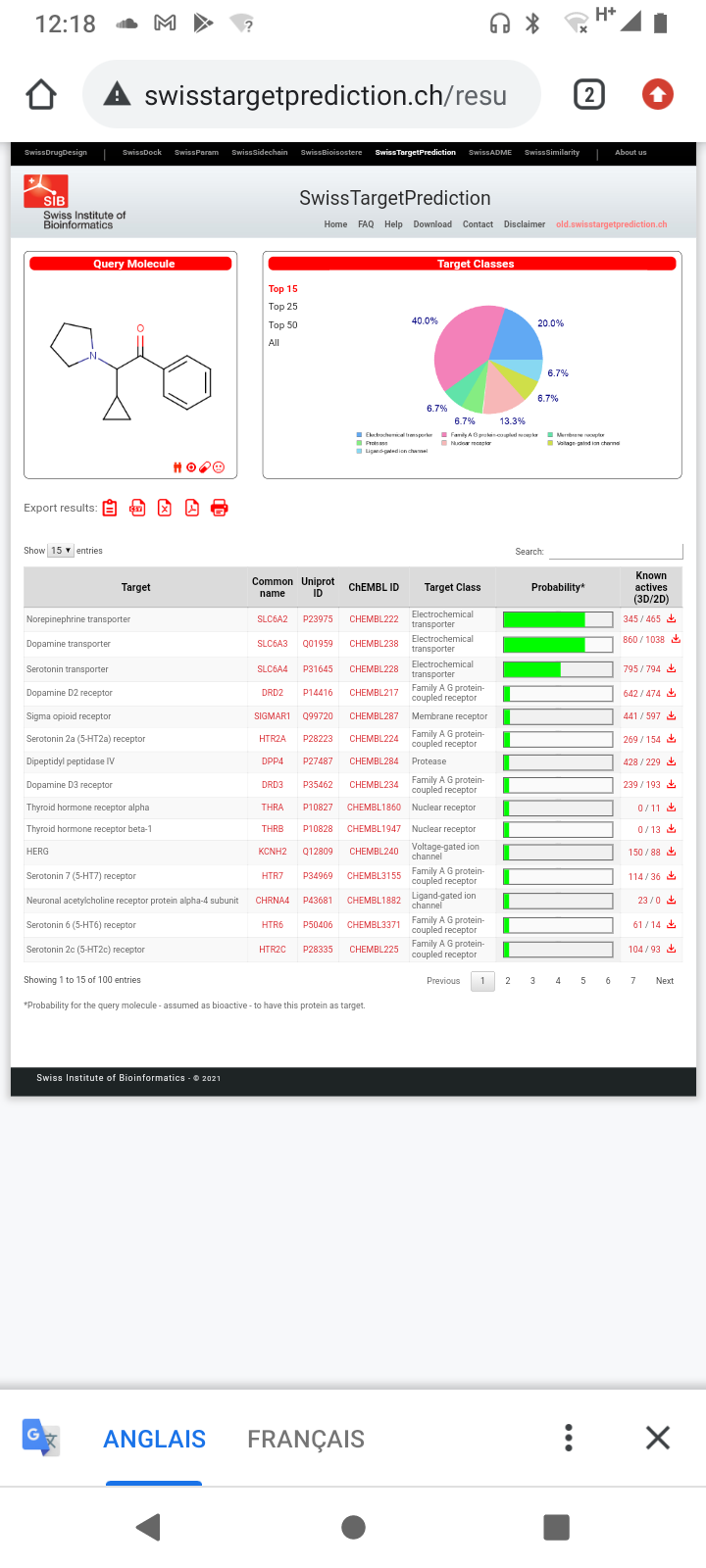Viewport: 706px width, 1568px height.
Task: Open the FAQ page link
Action: click(366, 224)
